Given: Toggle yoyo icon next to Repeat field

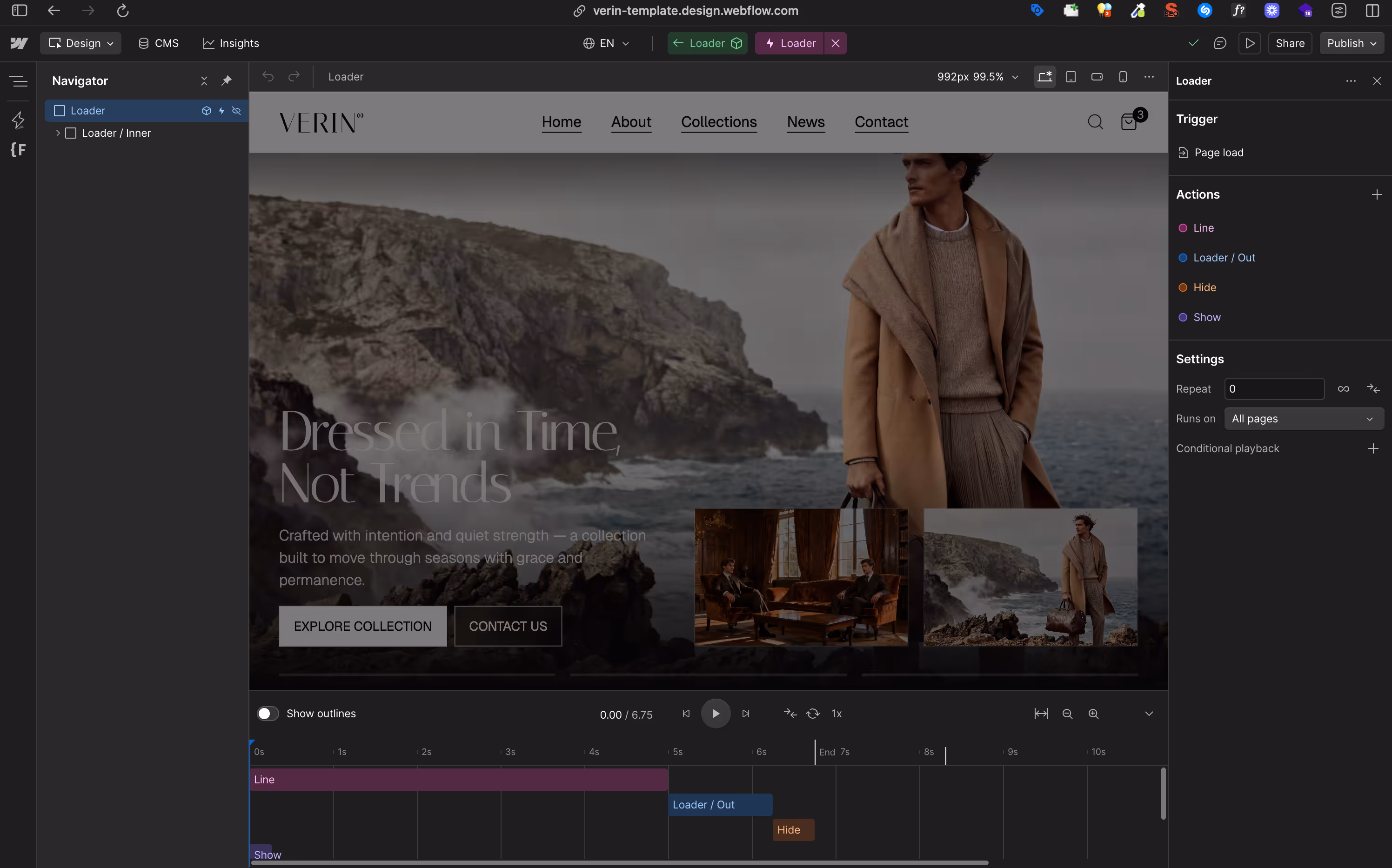Looking at the screenshot, I should click(x=1373, y=389).
